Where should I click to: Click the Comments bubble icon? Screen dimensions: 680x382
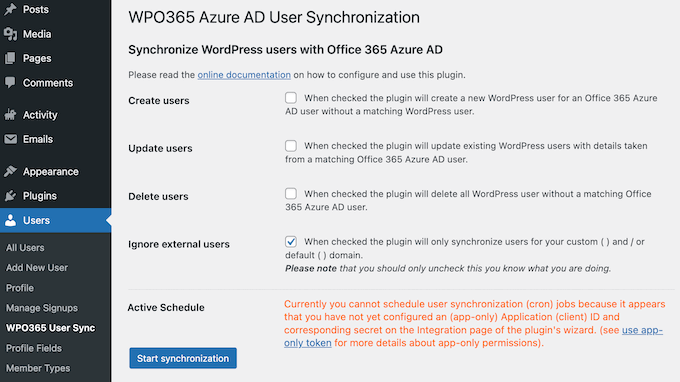coord(10,82)
